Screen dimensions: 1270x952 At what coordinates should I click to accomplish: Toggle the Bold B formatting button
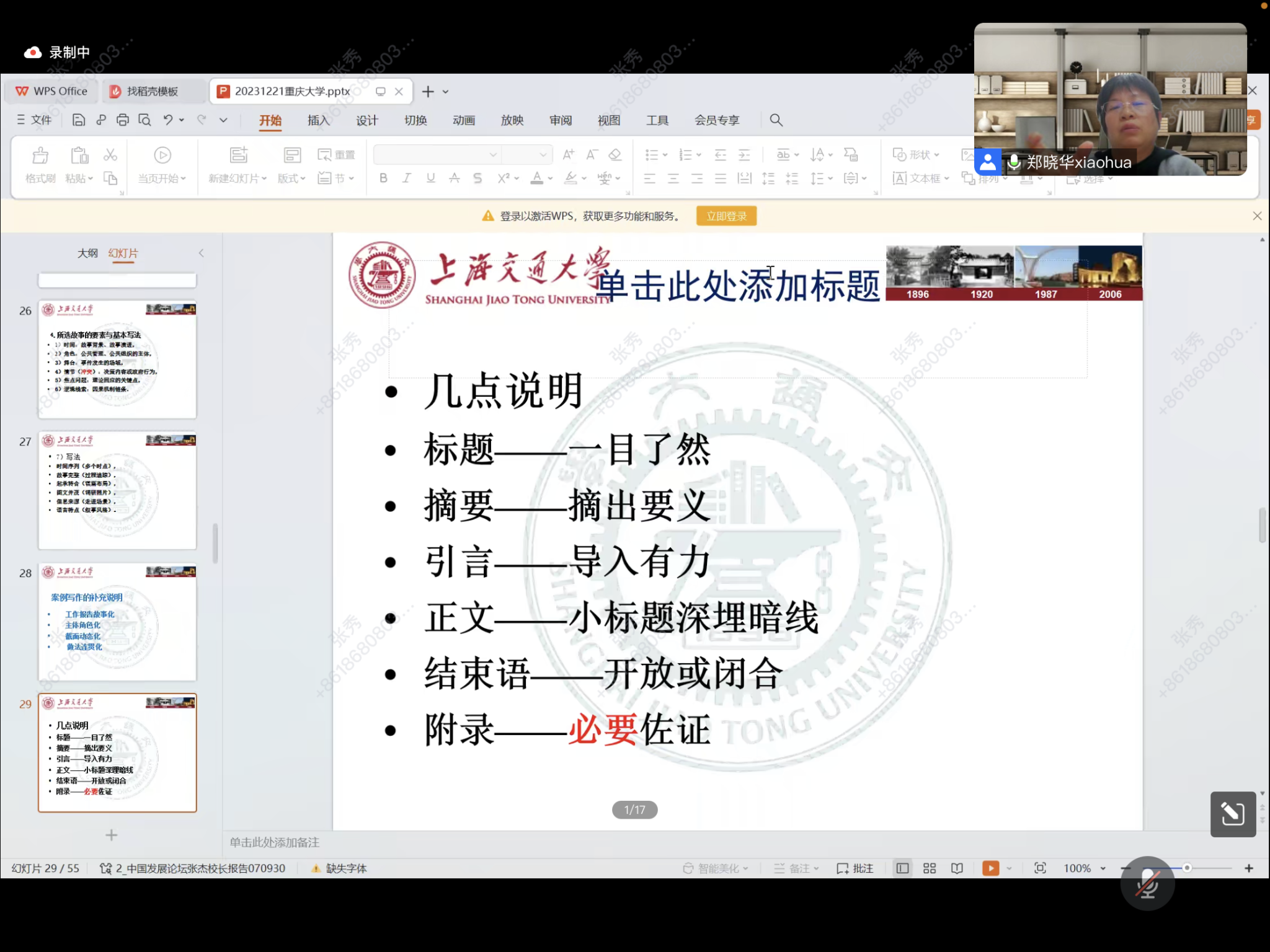[x=383, y=178]
